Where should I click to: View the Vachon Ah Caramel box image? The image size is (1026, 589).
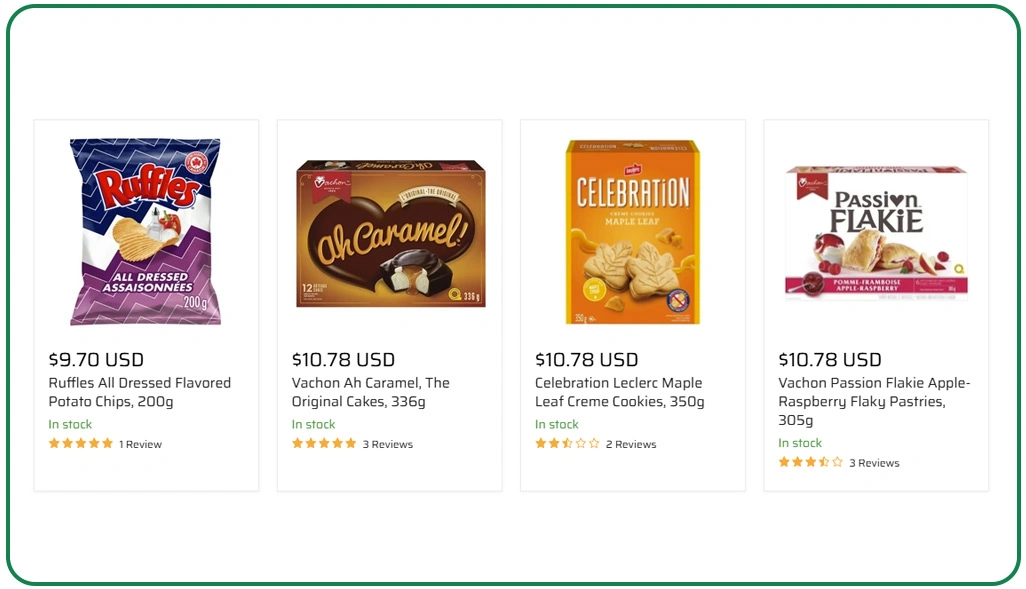click(390, 232)
